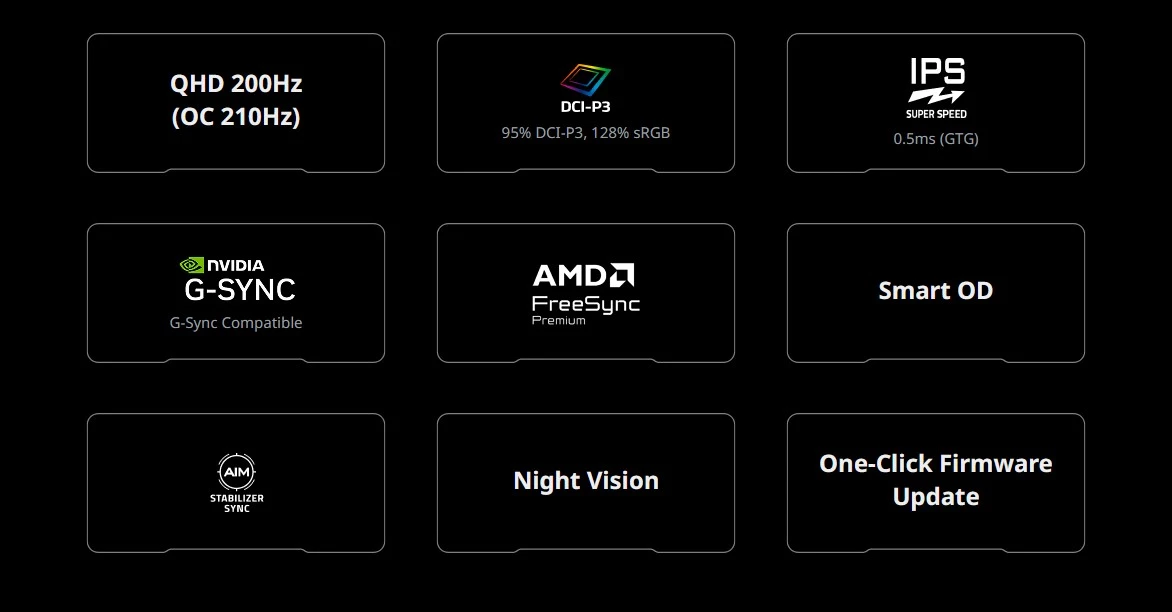The image size is (1172, 612).
Task: Click the white NVIDIA wordmark text
Action: pyautogui.click(x=236, y=265)
